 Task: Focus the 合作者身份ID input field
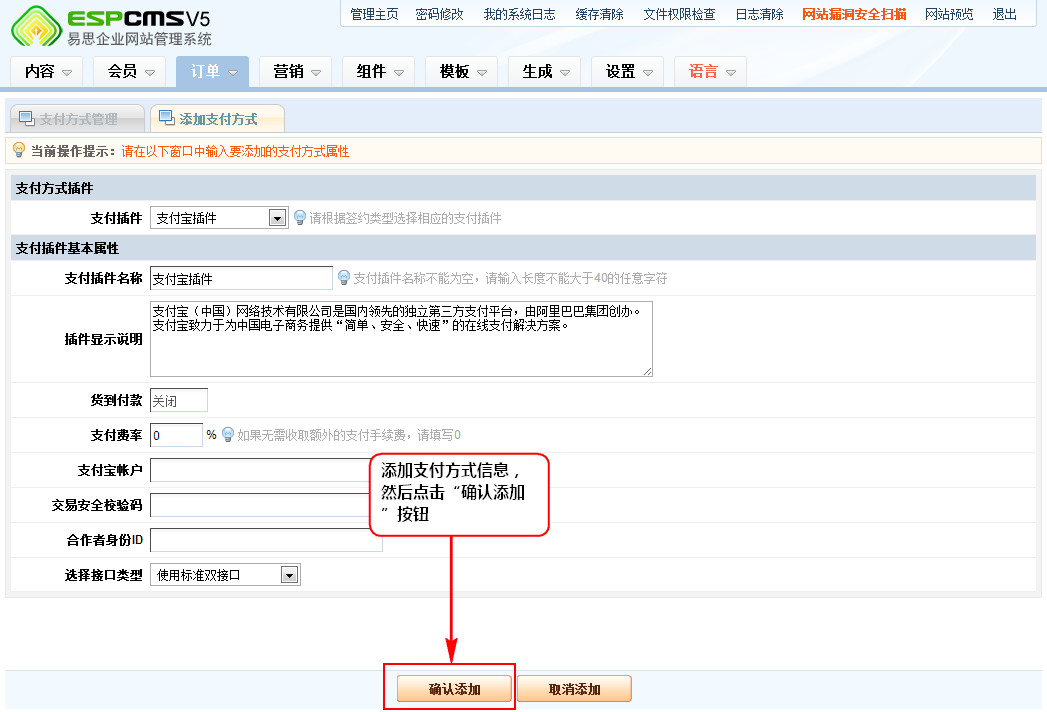click(x=266, y=540)
